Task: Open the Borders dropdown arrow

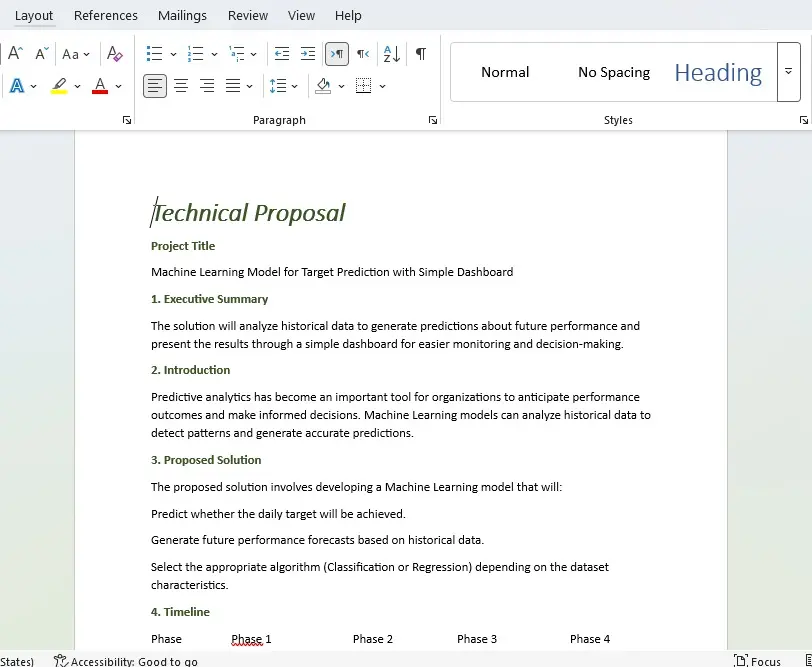Action: click(x=382, y=86)
